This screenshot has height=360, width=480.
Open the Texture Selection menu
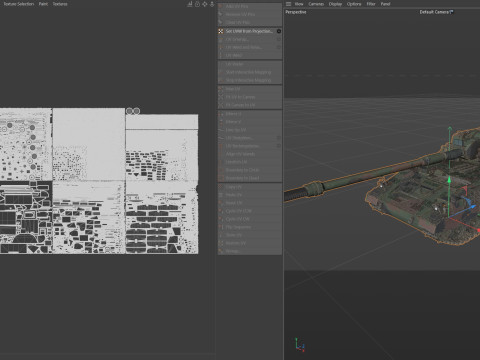tap(19, 4)
